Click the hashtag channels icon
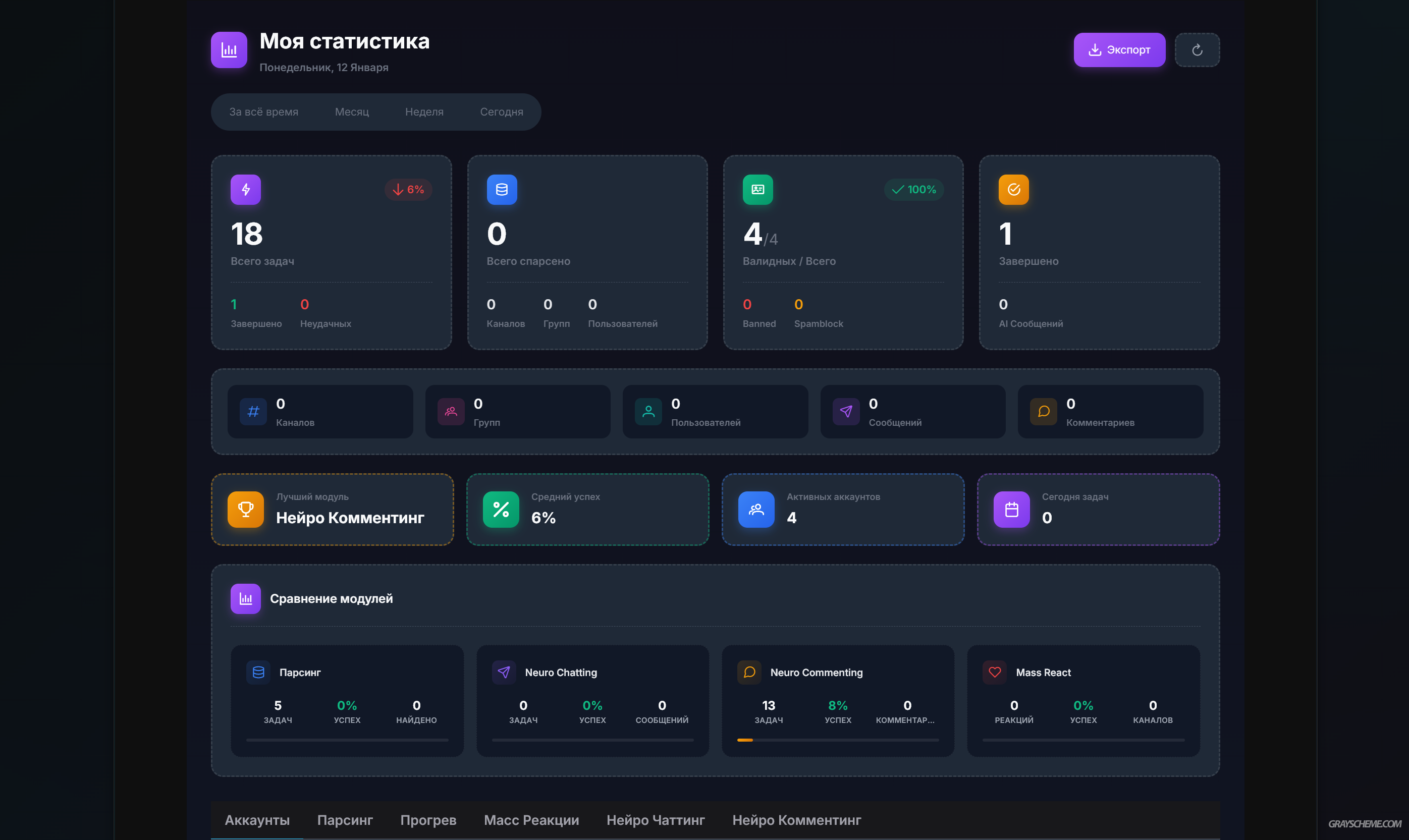 click(x=253, y=412)
